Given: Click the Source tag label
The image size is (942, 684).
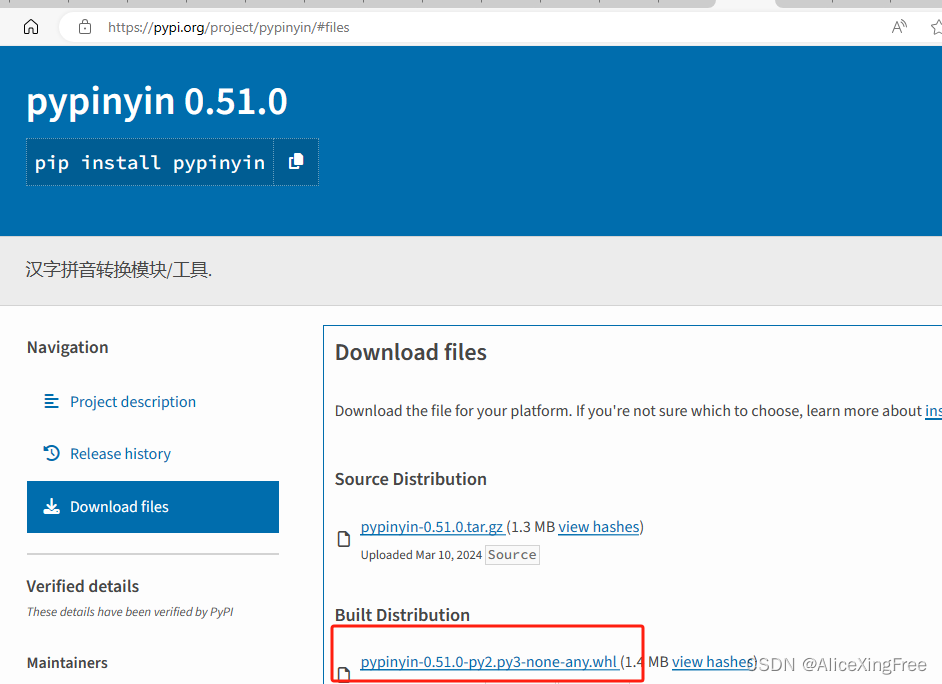Looking at the screenshot, I should click(x=512, y=555).
